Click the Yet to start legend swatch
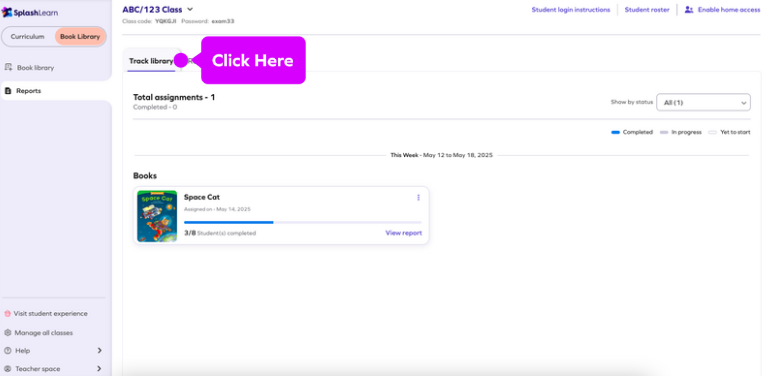Image resolution: width=765 pixels, height=377 pixels. tap(712, 132)
